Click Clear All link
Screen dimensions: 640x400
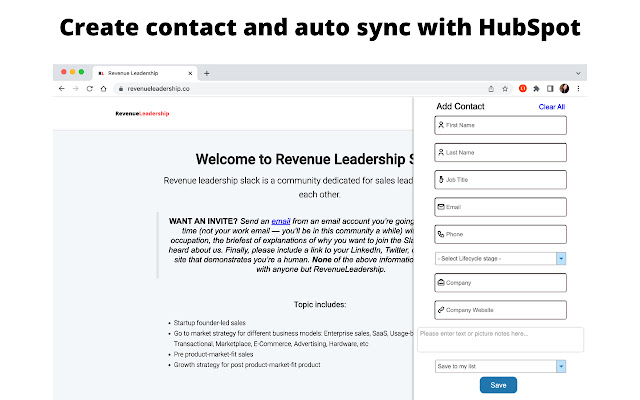552,107
